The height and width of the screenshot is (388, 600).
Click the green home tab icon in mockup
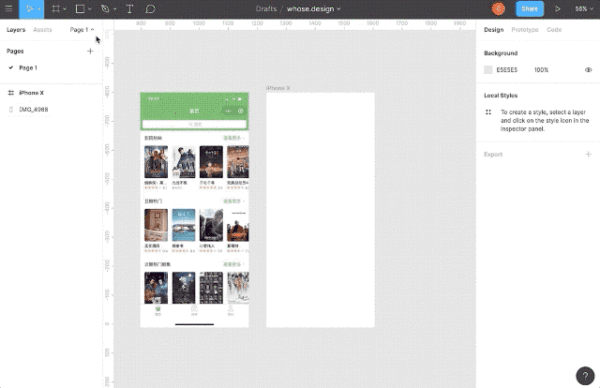(158, 310)
